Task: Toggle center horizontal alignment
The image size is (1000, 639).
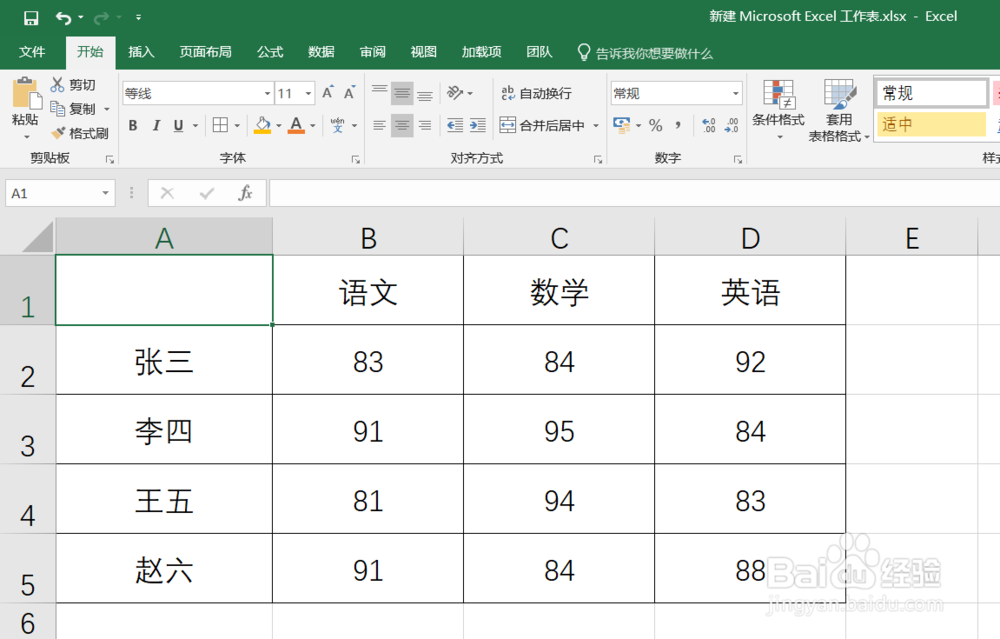Action: (x=402, y=125)
